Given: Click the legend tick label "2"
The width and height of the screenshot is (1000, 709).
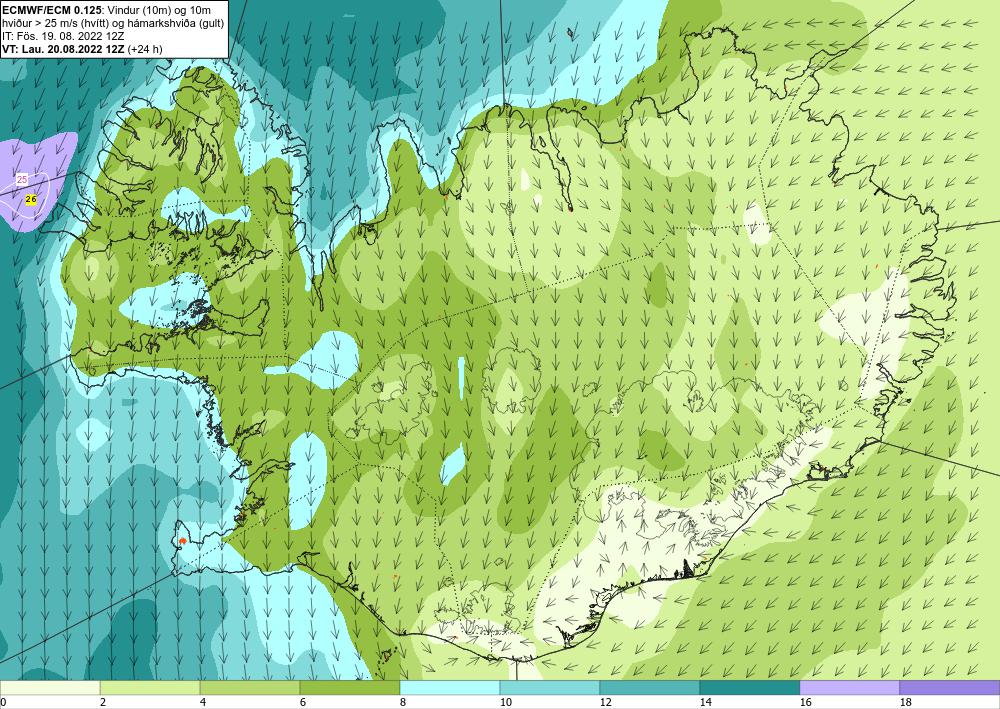Looking at the screenshot, I should pos(103,702).
